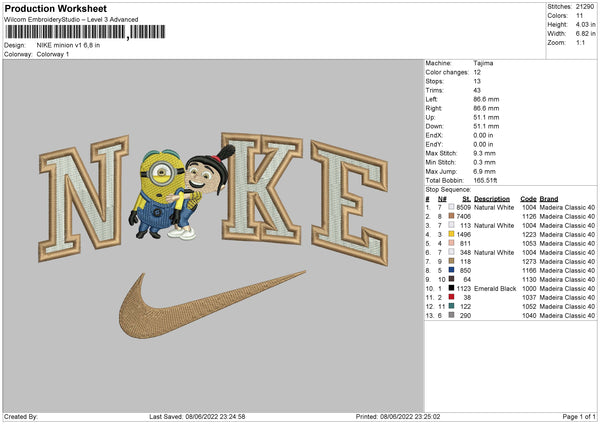The width and height of the screenshot is (600, 424).
Task: Click the 'Description' column header
Action: pyautogui.click(x=492, y=199)
